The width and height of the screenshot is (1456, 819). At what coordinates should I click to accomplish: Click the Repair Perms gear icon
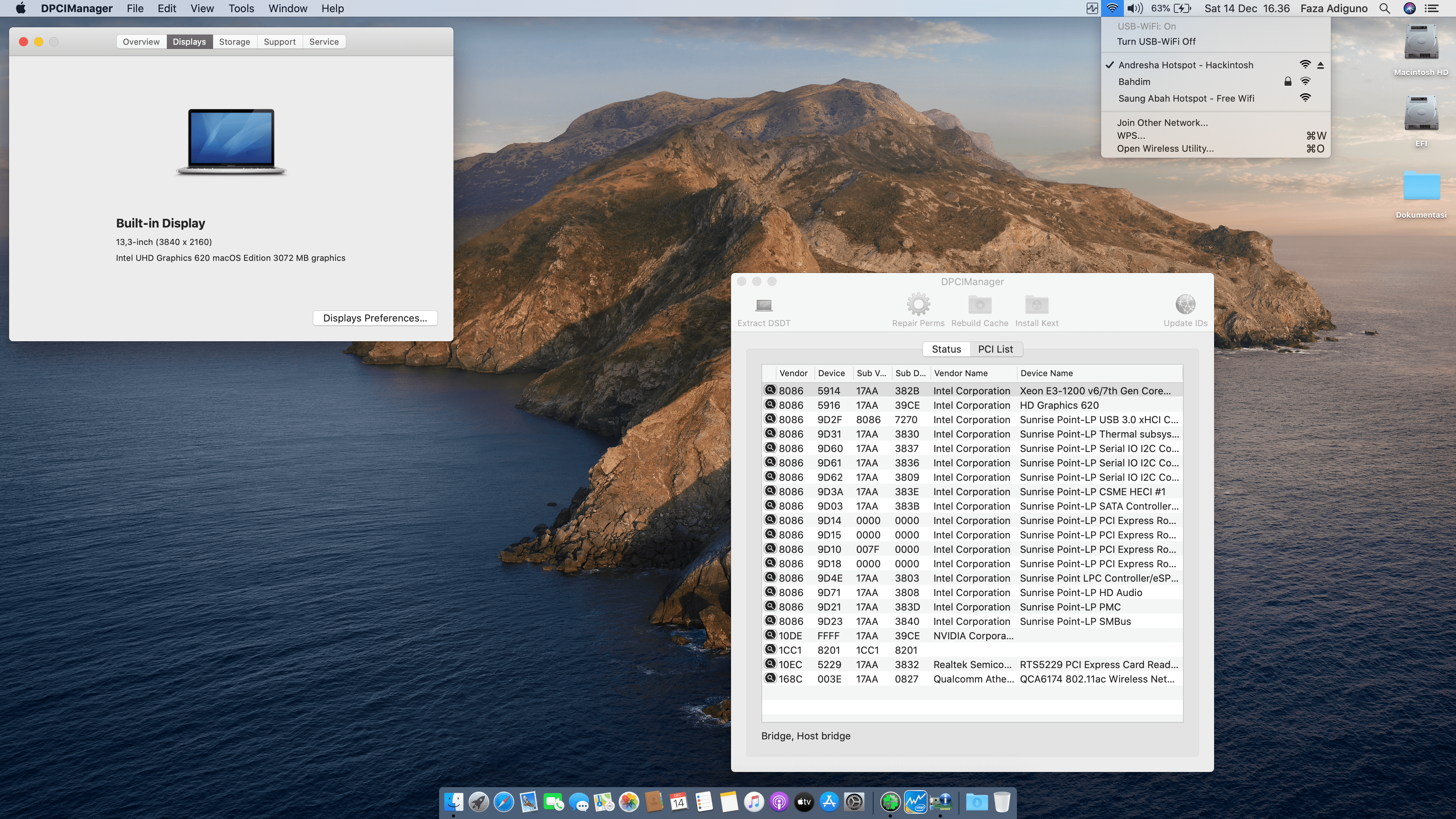click(x=918, y=304)
